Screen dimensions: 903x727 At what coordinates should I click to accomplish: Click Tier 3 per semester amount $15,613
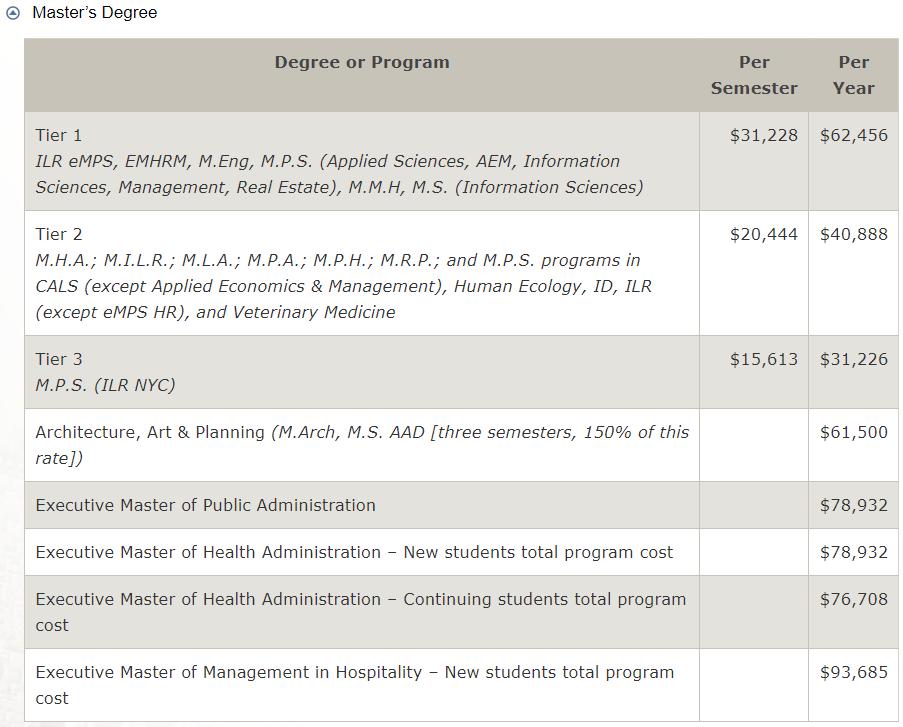click(x=764, y=359)
